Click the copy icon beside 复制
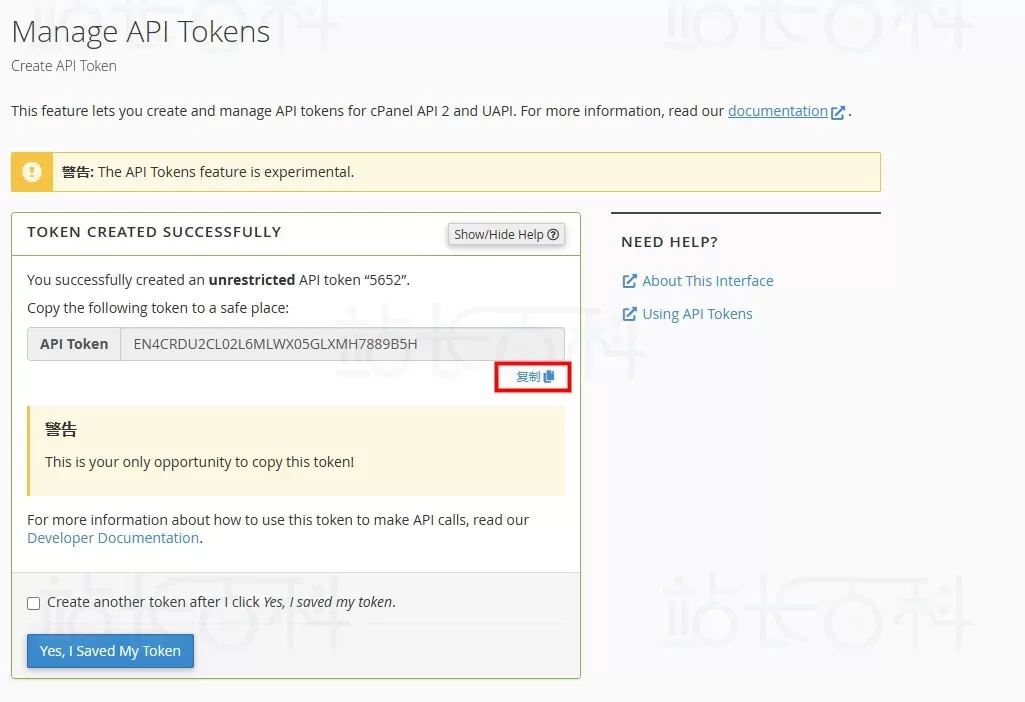Viewport: 1025px width, 702px height. pyautogui.click(x=549, y=377)
